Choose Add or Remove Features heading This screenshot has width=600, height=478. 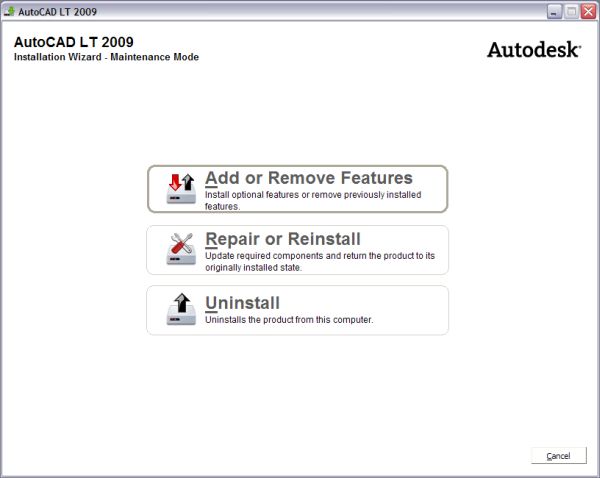309,178
